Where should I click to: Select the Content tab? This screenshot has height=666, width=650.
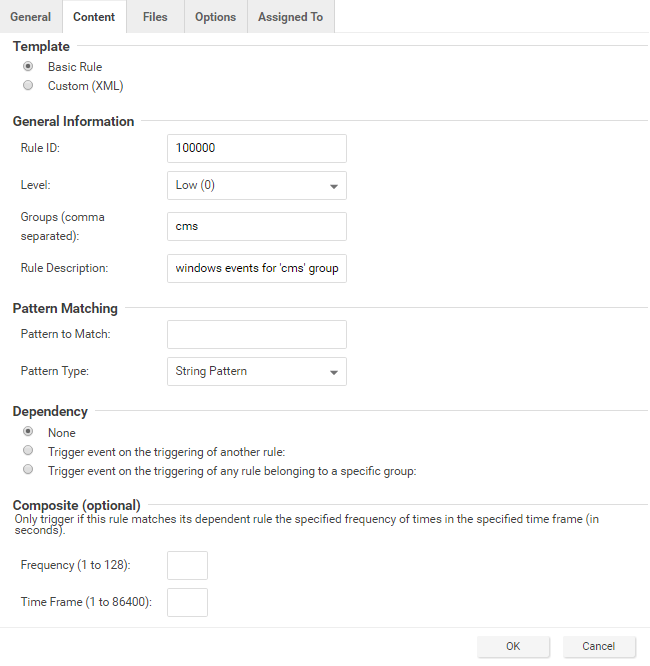[x=94, y=17]
